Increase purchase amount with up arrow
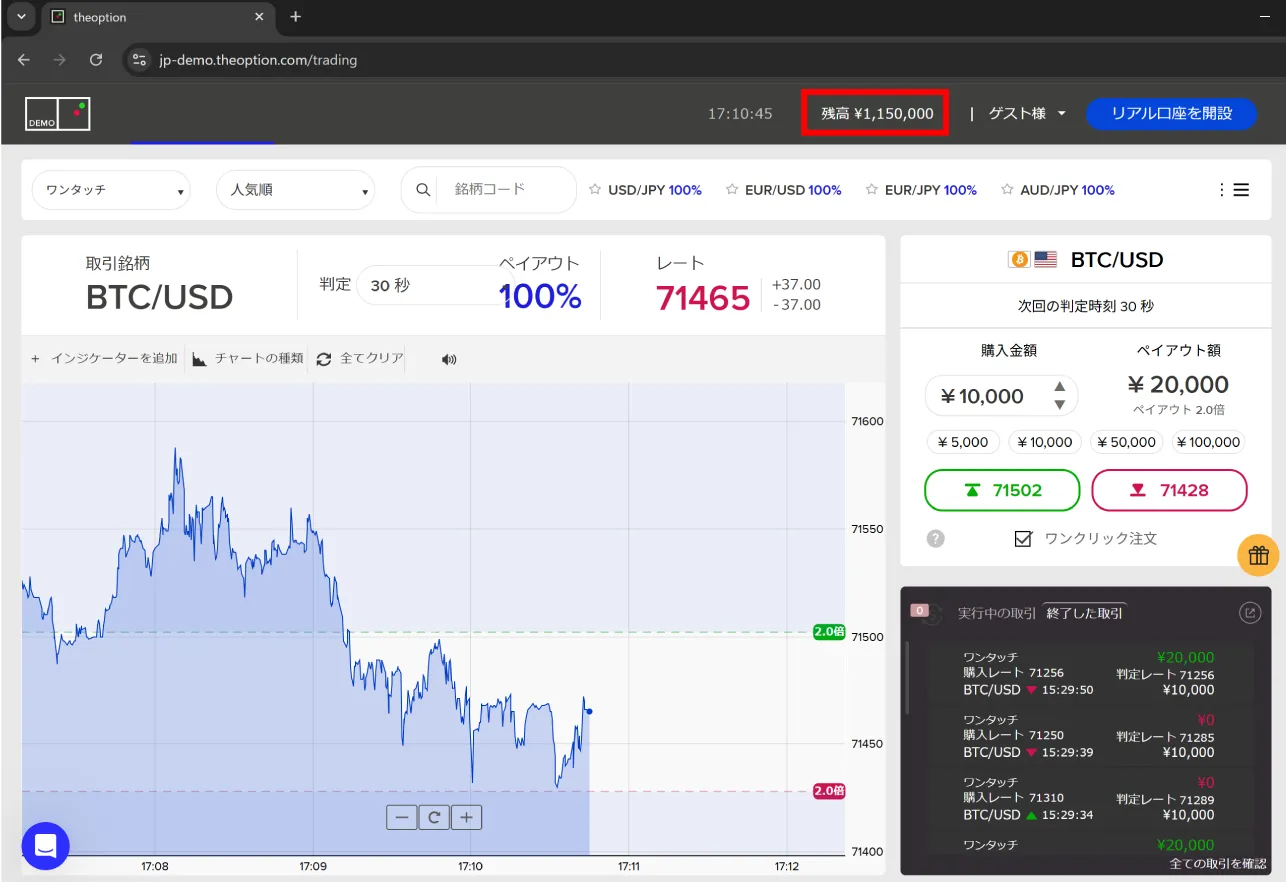 pyautogui.click(x=1060, y=386)
